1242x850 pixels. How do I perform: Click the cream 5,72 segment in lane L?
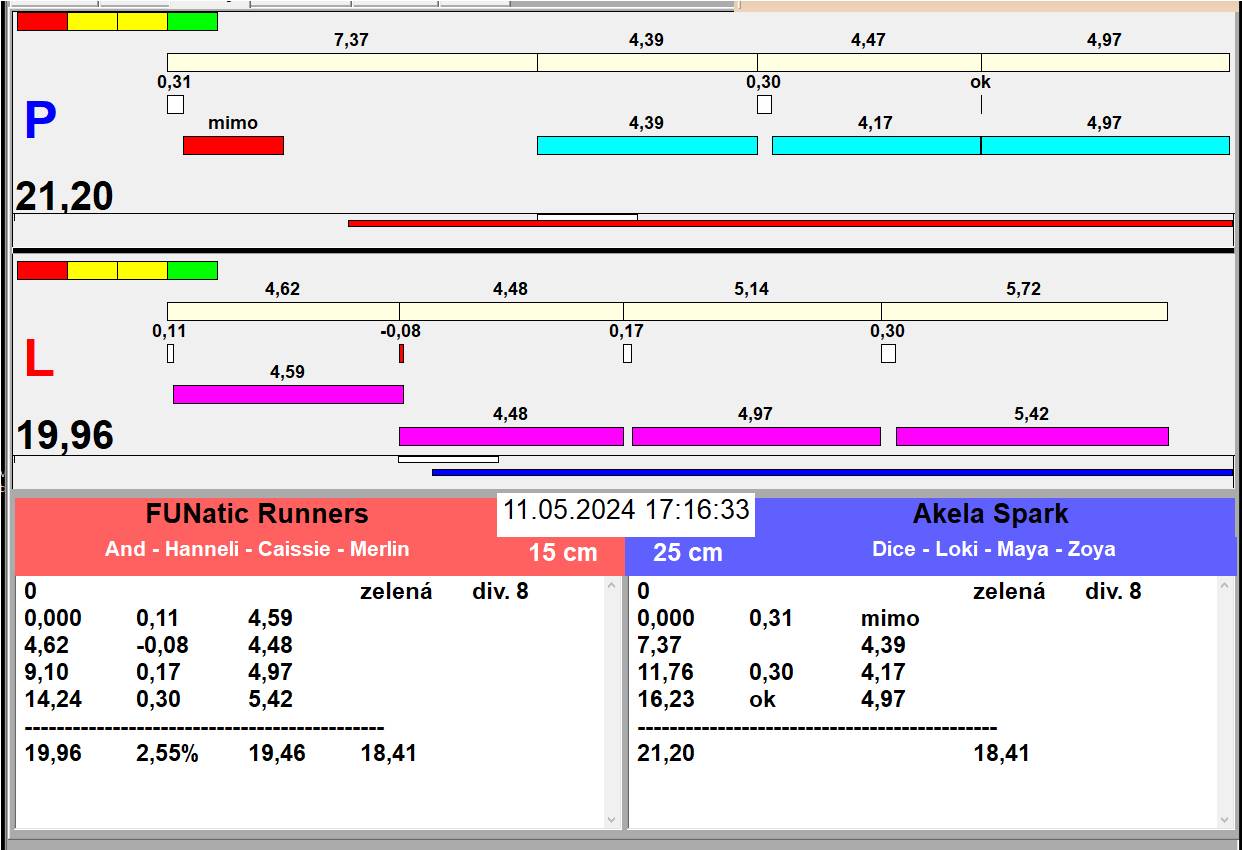(x=1024, y=311)
